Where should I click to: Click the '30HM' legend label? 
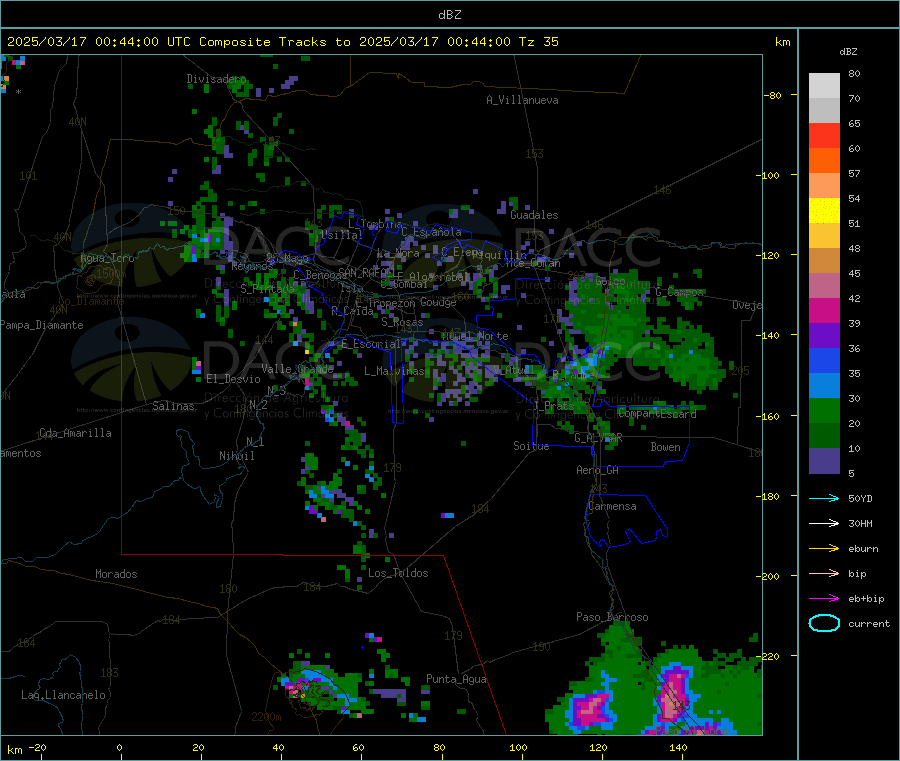[860, 523]
